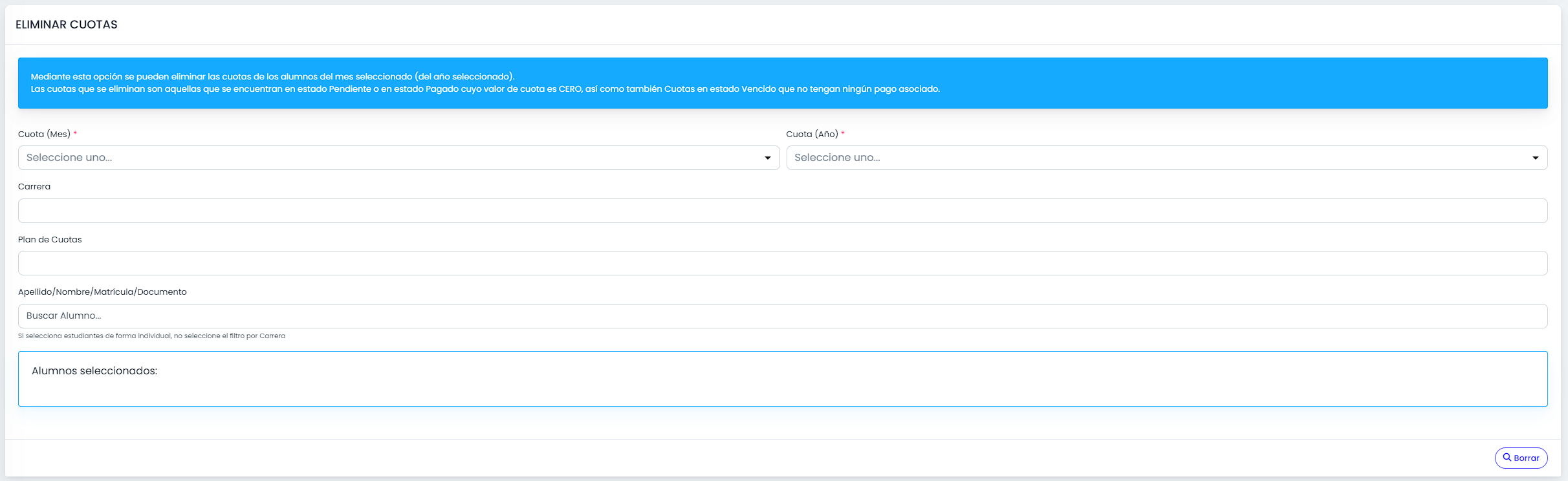Click the magnifier icon in Borrar button
The image size is (1568, 481).
pos(1507,457)
